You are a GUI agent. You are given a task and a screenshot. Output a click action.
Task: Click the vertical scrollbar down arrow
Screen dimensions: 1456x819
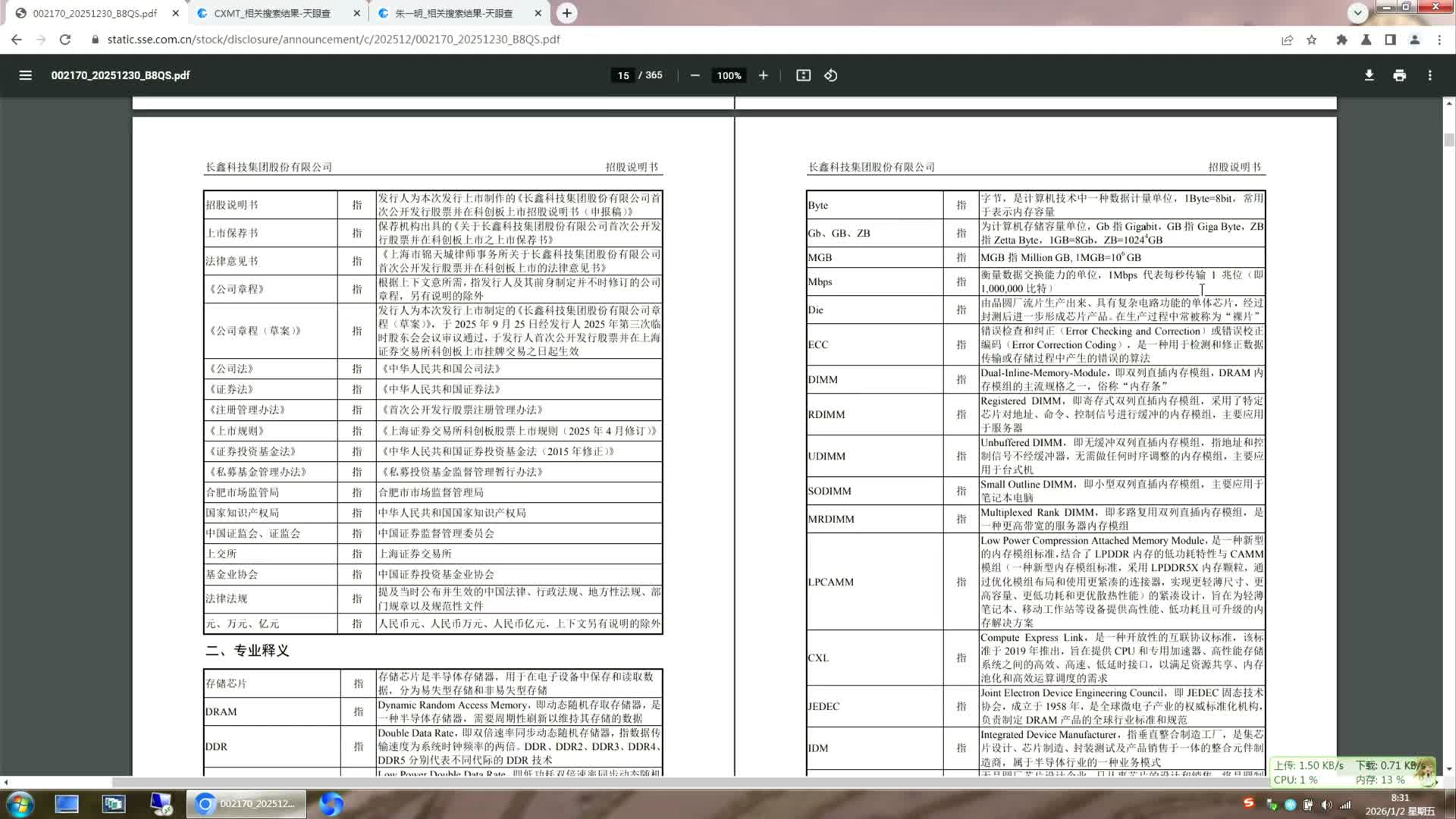tap(1449, 769)
